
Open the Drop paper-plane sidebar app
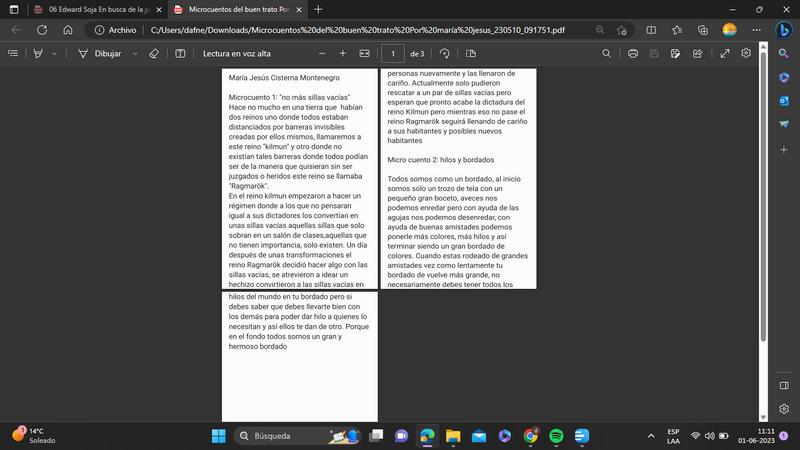tap(784, 124)
